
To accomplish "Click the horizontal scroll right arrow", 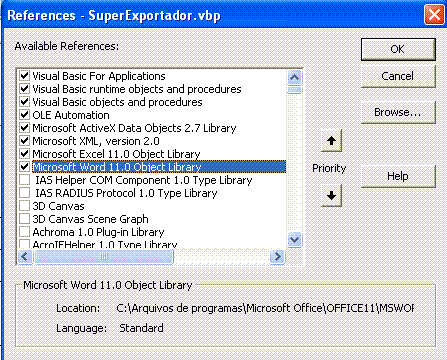I will 277,257.
